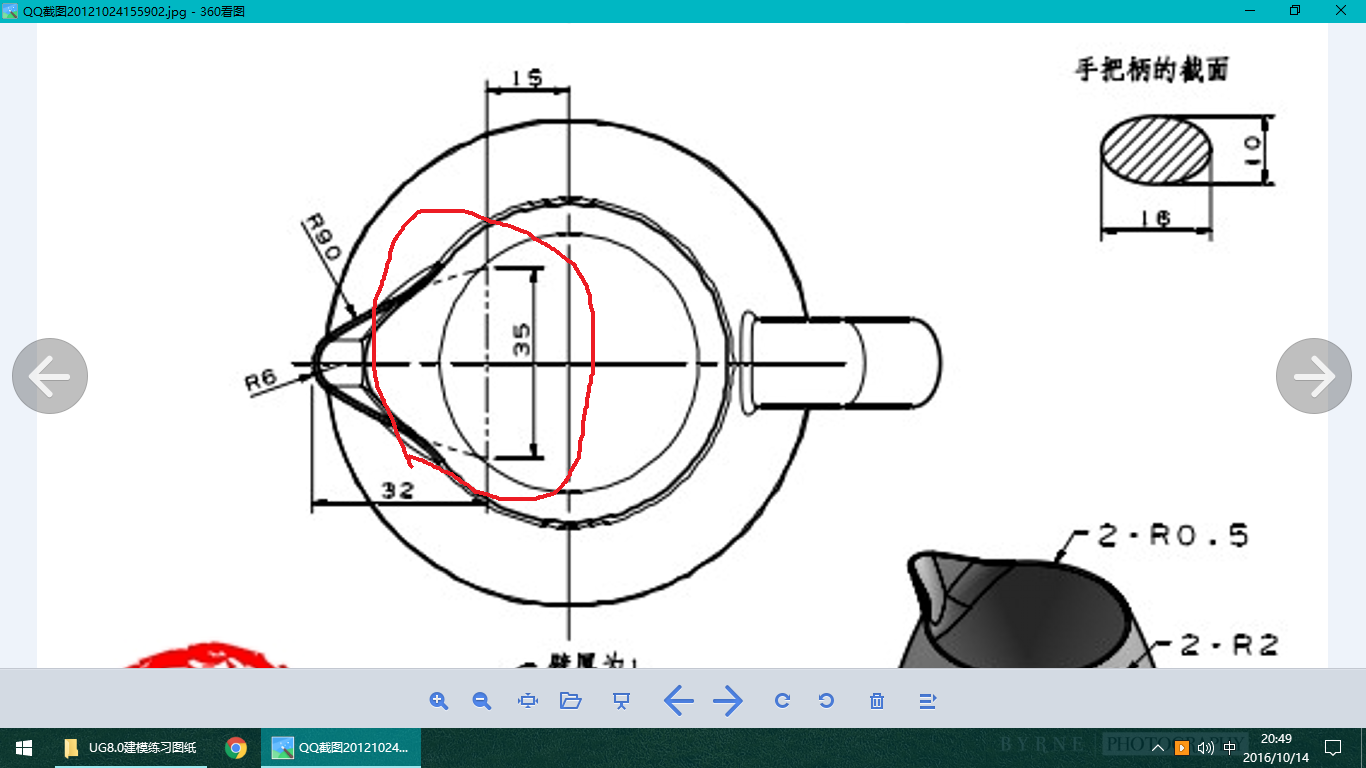Rotate image clockwise

pyautogui.click(x=783, y=701)
